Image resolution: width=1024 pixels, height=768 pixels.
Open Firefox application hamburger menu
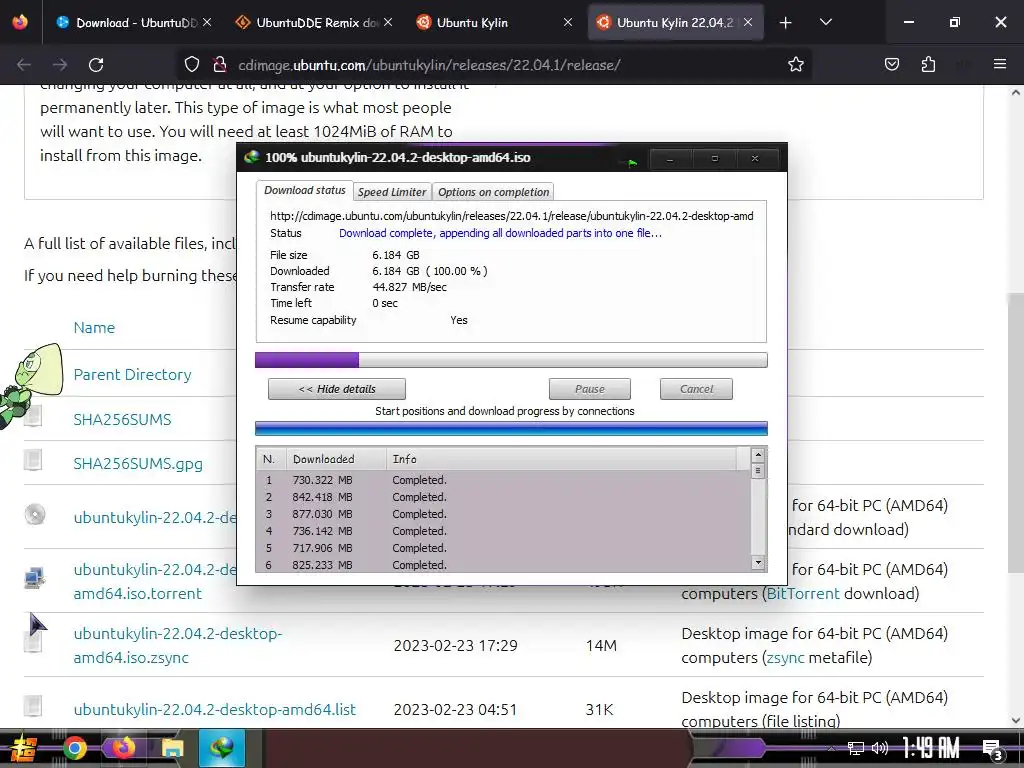pyautogui.click(x=1000, y=64)
